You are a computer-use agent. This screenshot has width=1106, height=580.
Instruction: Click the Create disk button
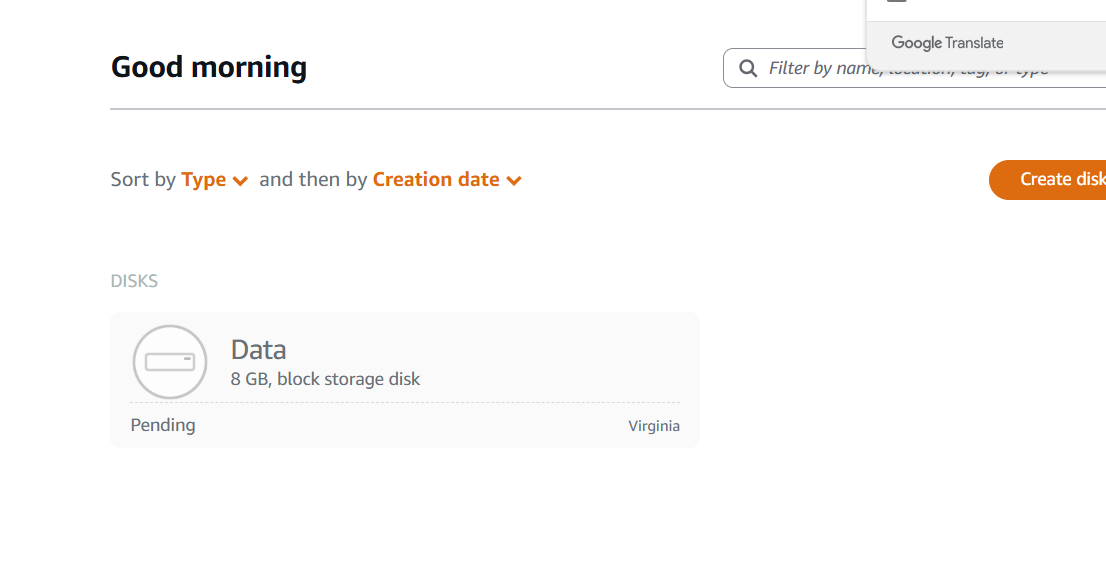[1048, 180]
